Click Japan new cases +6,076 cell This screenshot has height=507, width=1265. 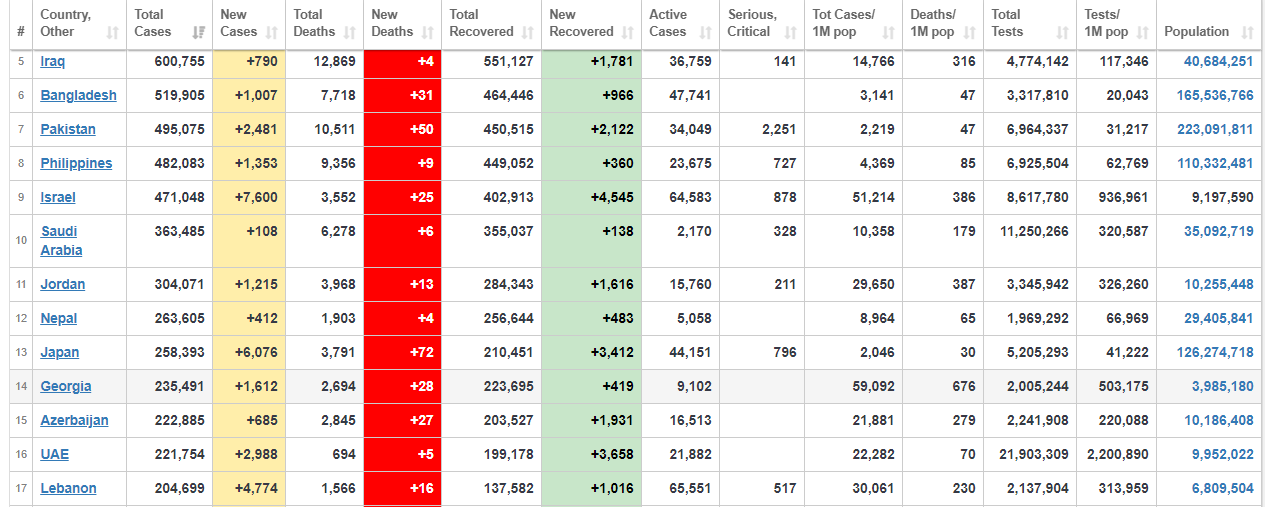(249, 352)
